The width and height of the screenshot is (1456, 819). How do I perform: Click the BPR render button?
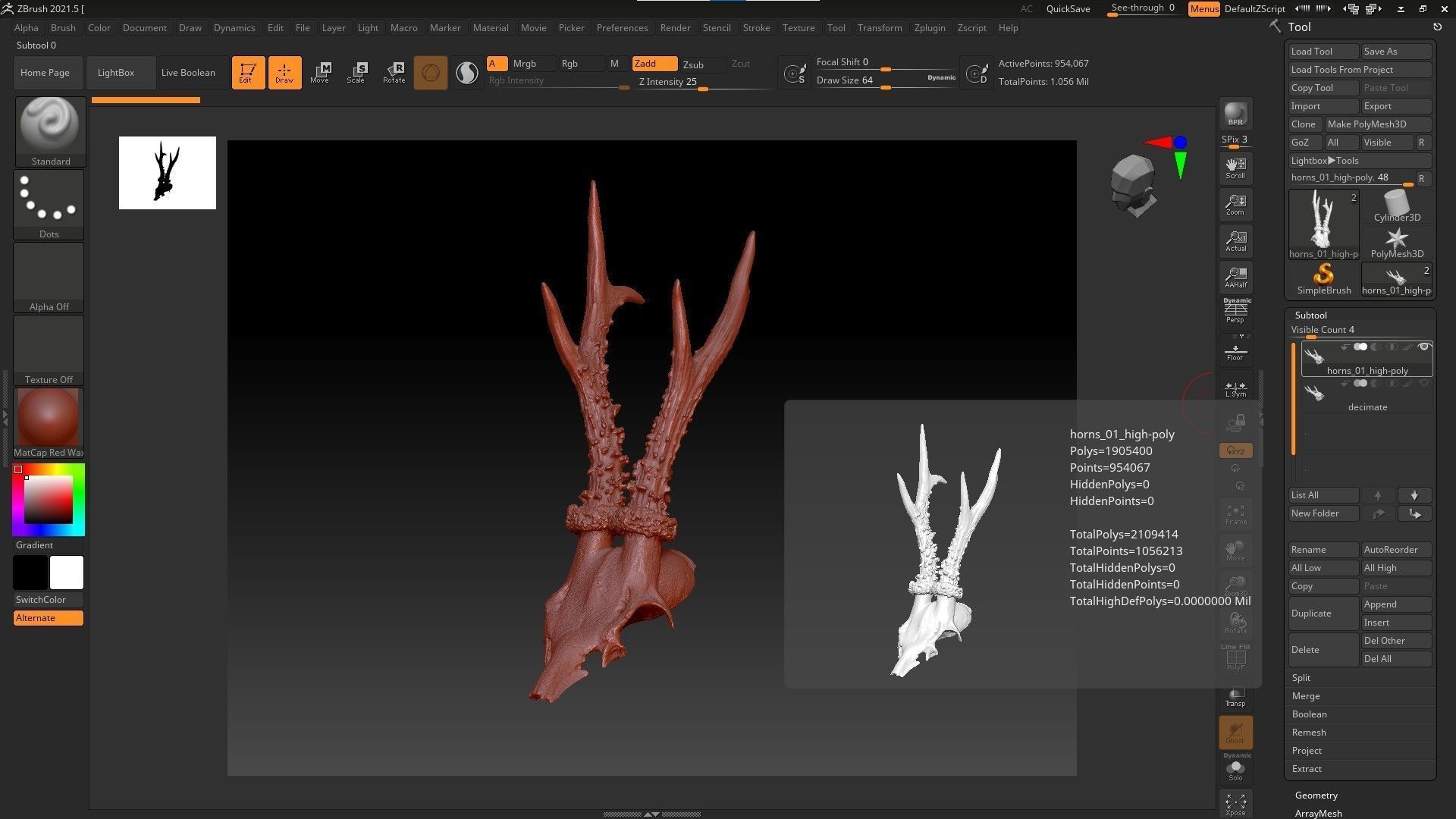[1235, 114]
